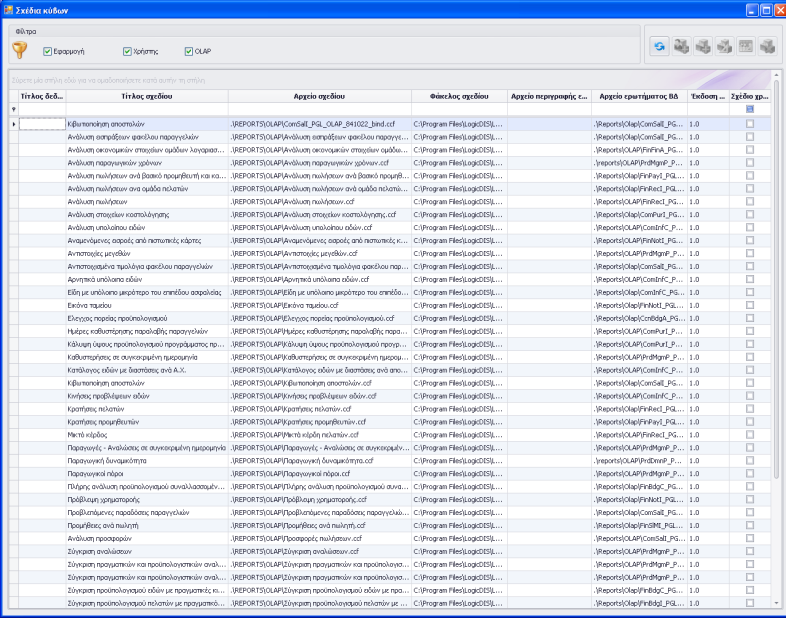Click the vertical scrollbar thumb of the grid
Image resolution: width=786 pixels, height=618 pixels.
point(776,278)
